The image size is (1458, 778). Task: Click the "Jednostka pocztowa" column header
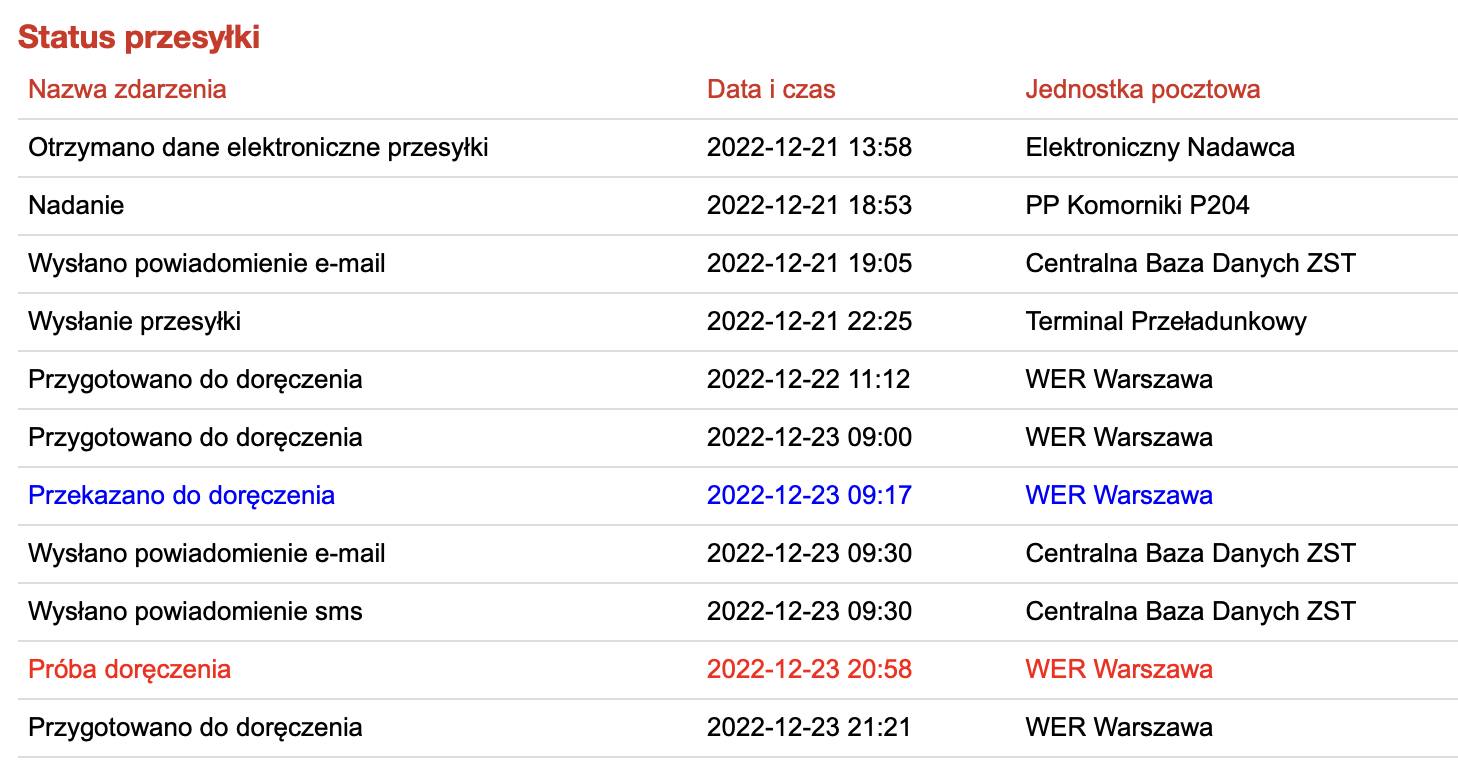1142,89
